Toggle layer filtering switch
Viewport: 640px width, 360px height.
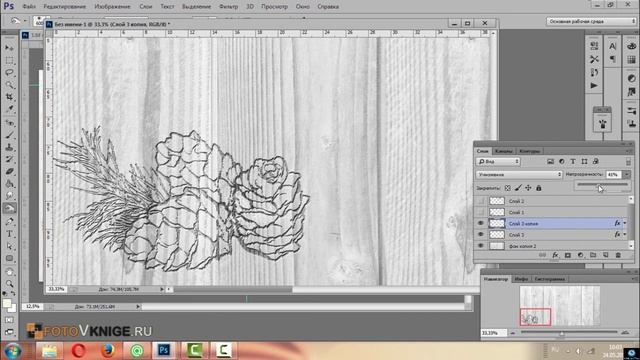point(628,162)
